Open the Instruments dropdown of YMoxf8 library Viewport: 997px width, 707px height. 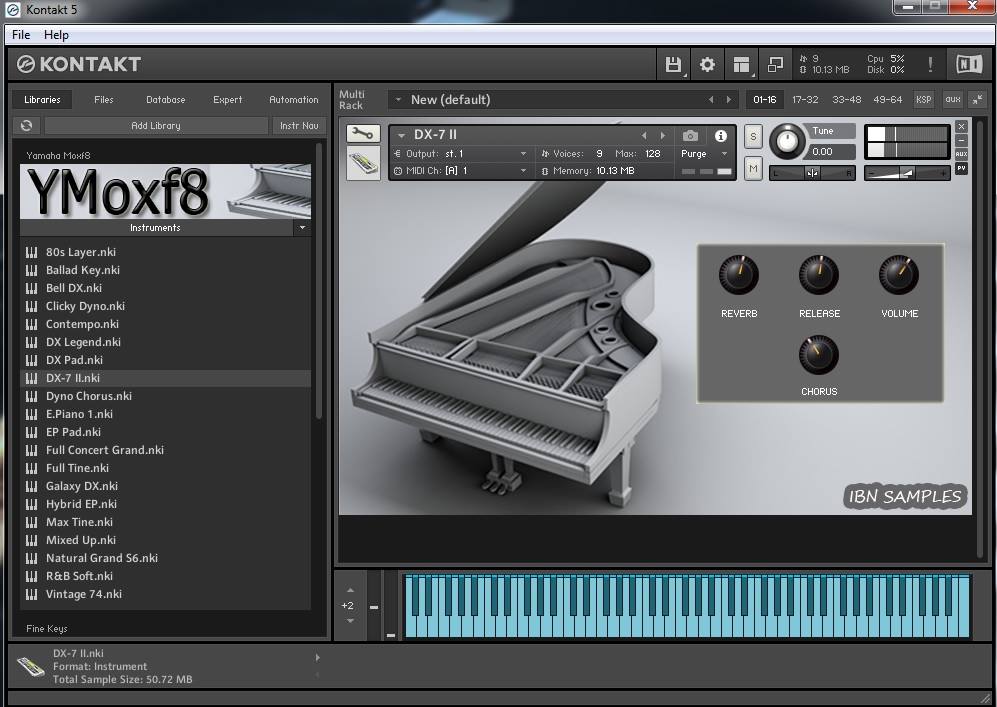[303, 228]
